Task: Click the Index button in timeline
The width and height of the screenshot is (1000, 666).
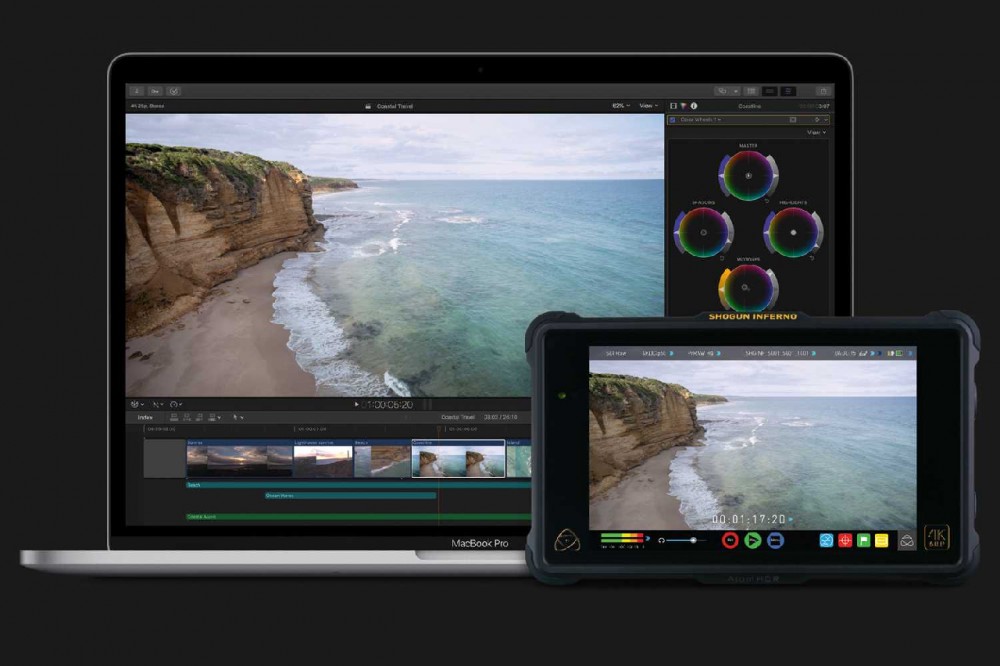Action: click(145, 417)
